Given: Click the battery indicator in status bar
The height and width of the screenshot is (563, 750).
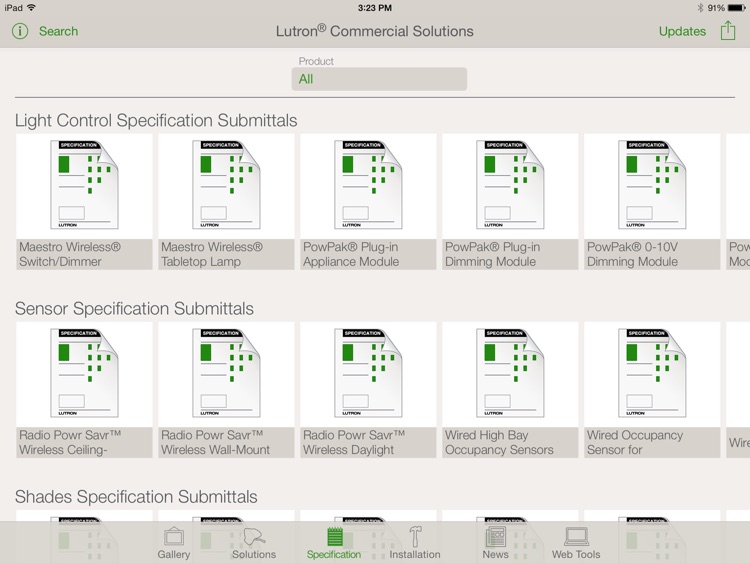Looking at the screenshot, I should [x=736, y=8].
